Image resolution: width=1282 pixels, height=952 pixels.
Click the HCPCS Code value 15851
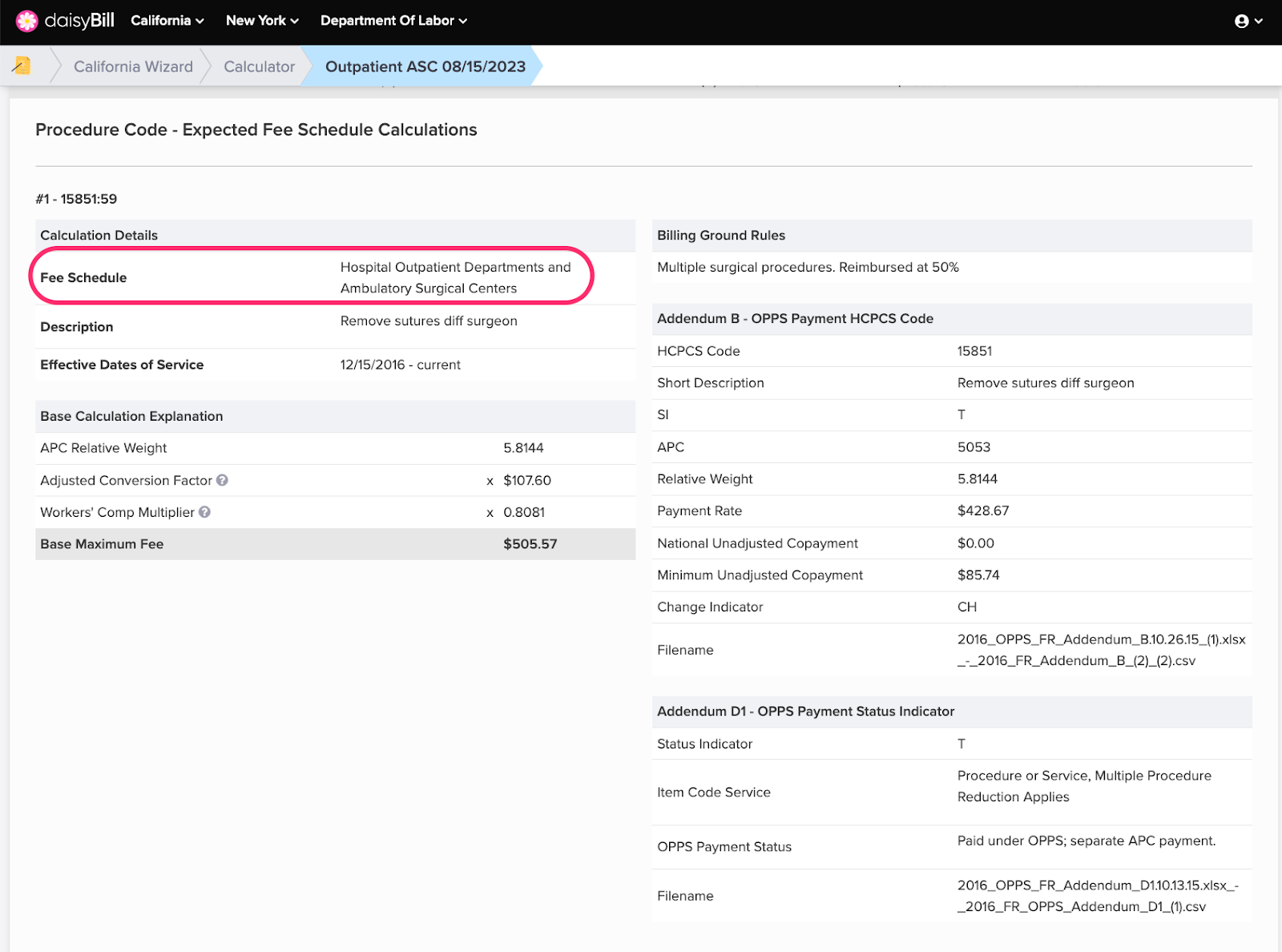[x=974, y=351]
